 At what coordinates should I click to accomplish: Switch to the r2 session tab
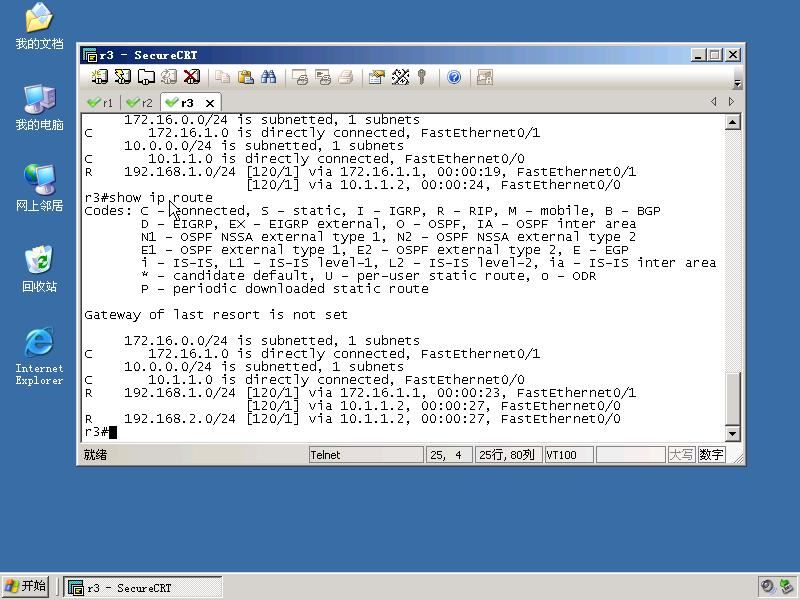tap(140, 103)
